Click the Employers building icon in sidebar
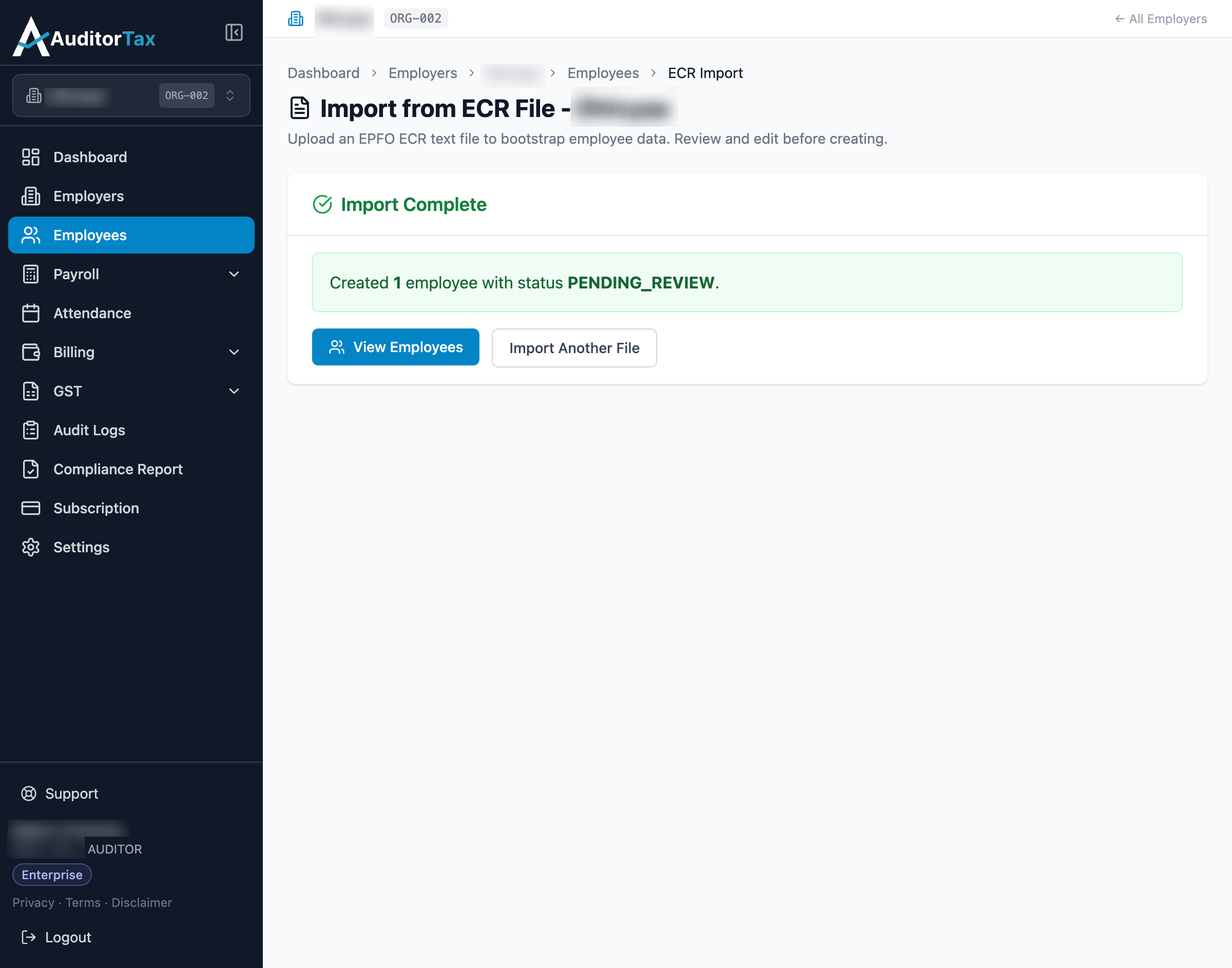Screen dimensions: 1232x968 [x=31, y=196]
